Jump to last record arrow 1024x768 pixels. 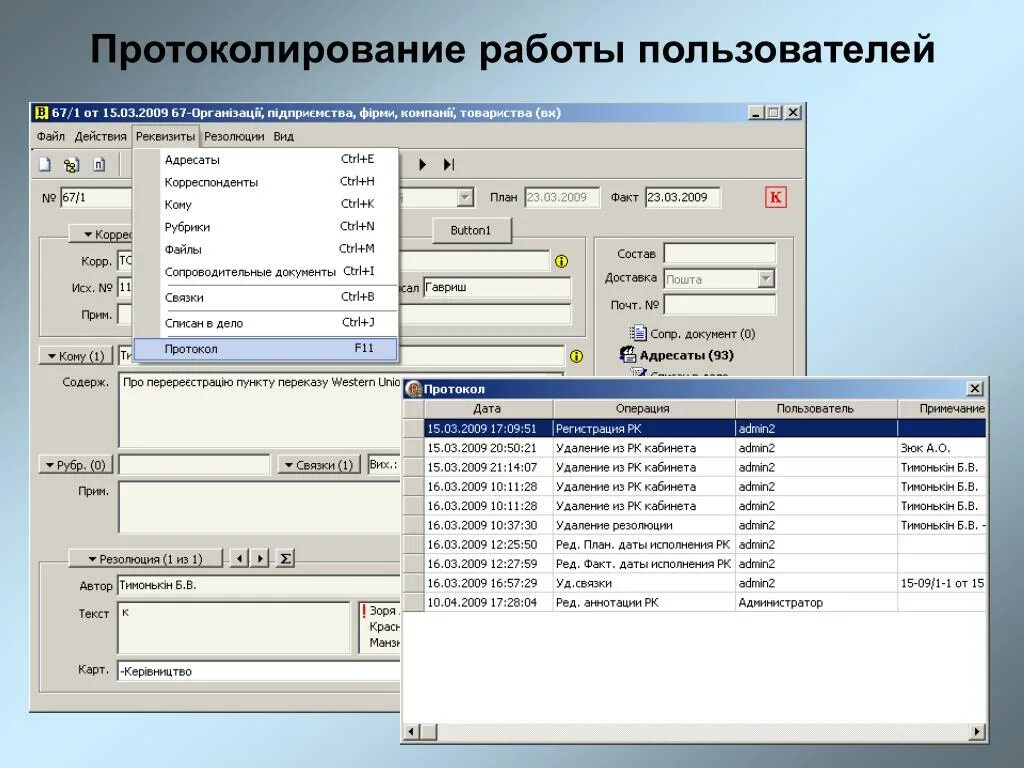tap(449, 165)
